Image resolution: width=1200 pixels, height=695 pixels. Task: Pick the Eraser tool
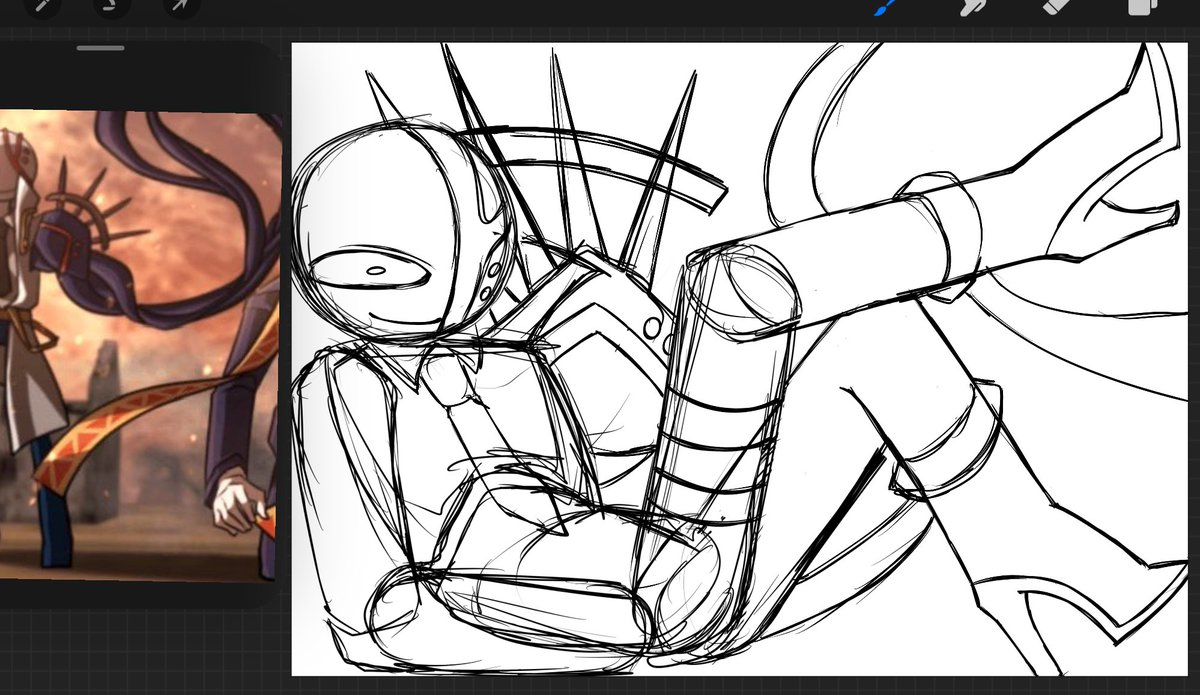1056,7
